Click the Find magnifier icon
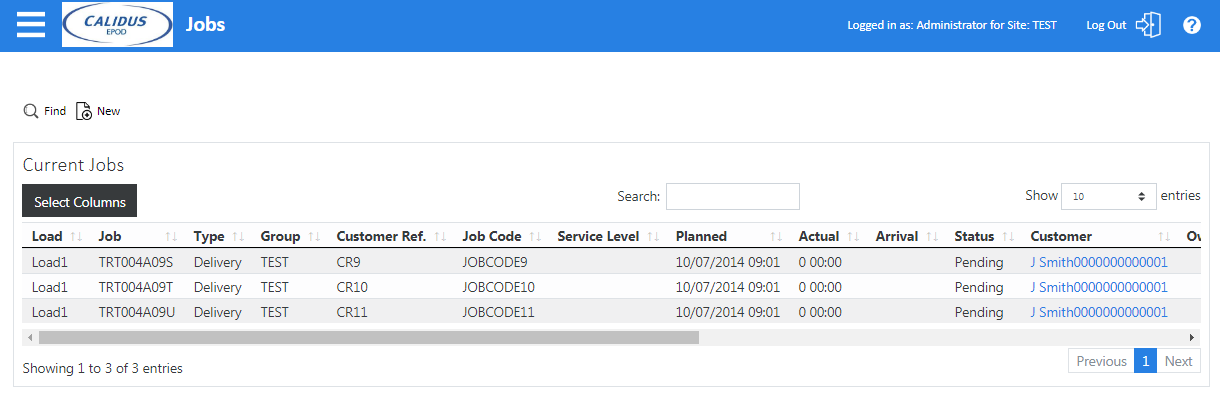This screenshot has width=1220, height=398. (x=31, y=111)
